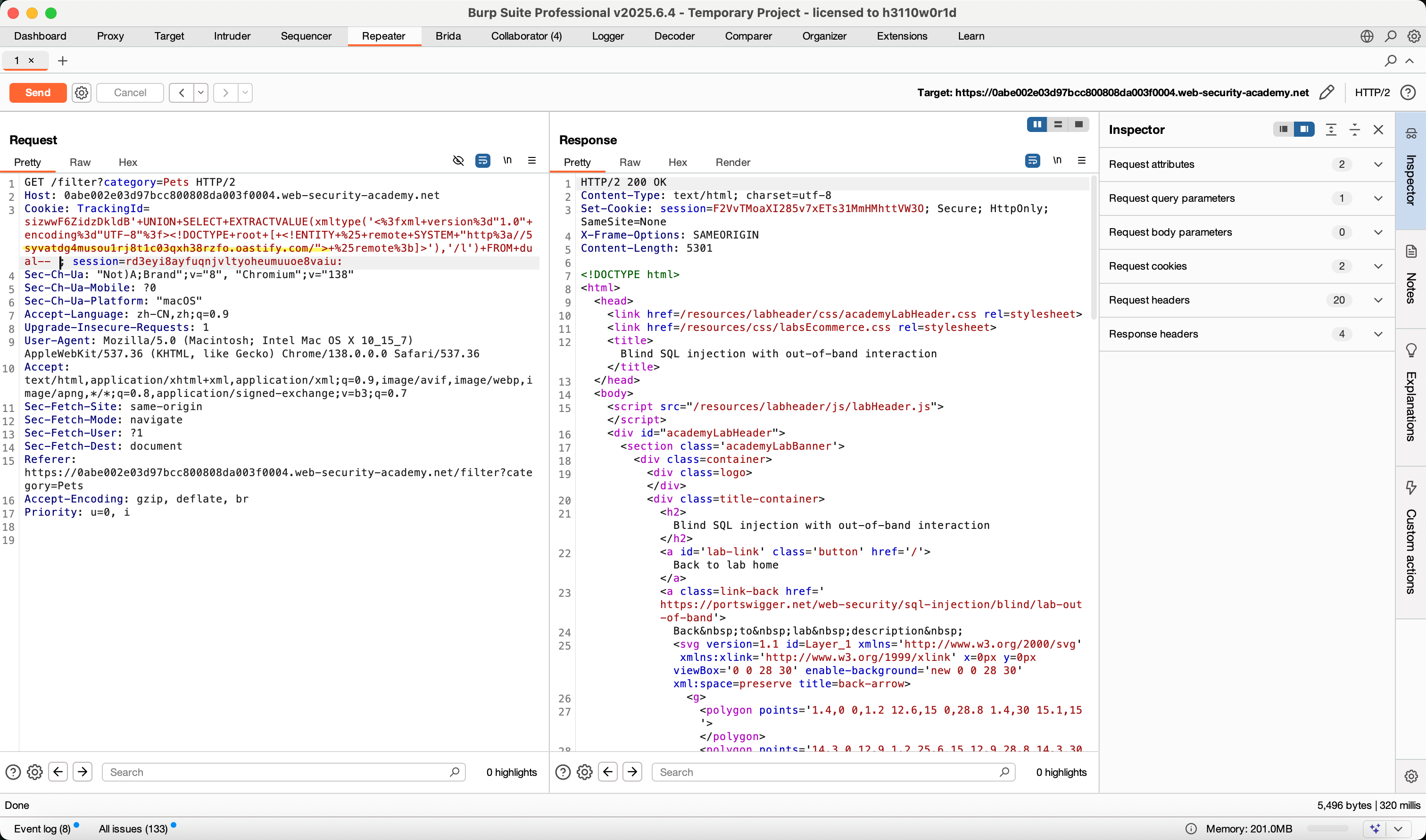This screenshot has height=840, width=1426.
Task: Switch the Response panel to Render view
Action: 732,162
